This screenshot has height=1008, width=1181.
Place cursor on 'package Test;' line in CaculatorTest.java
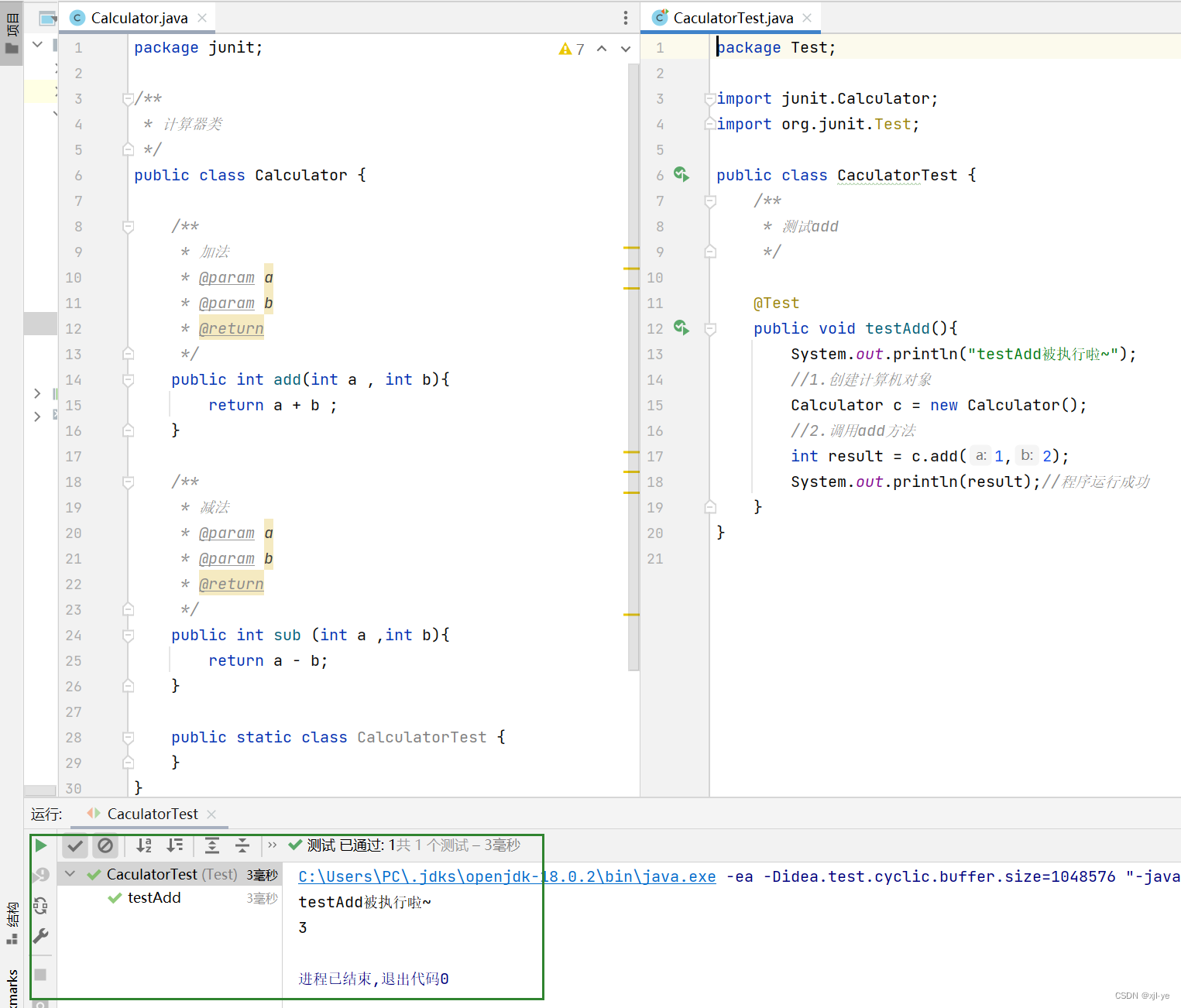click(777, 48)
